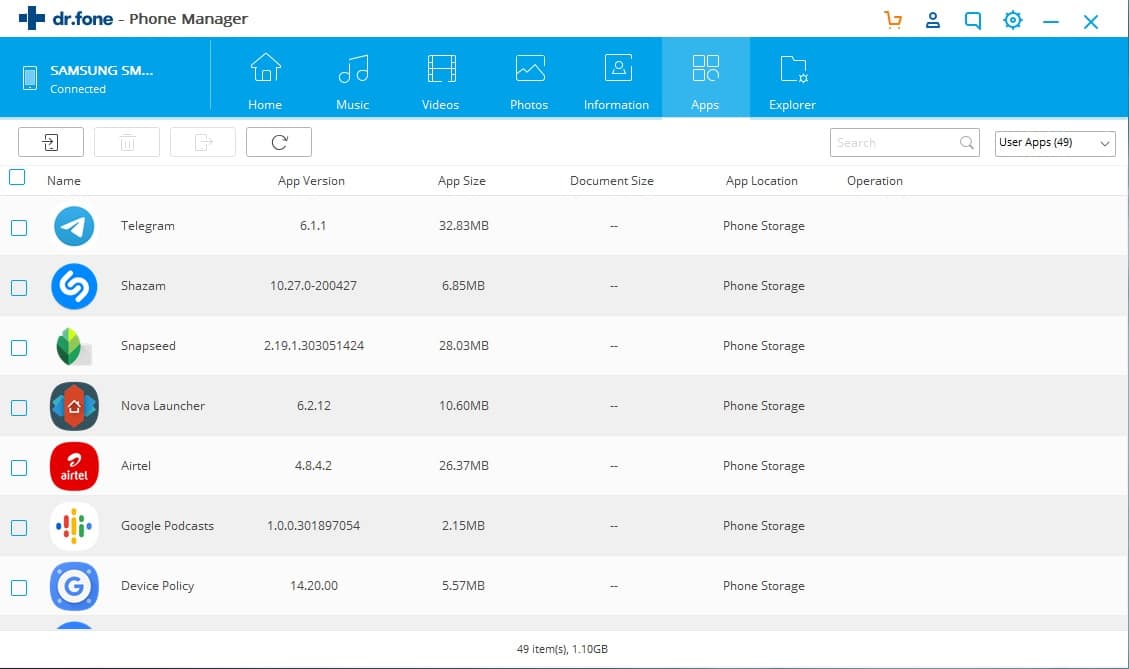The image size is (1129, 669).
Task: Open the settings gear icon
Action: (x=1012, y=20)
